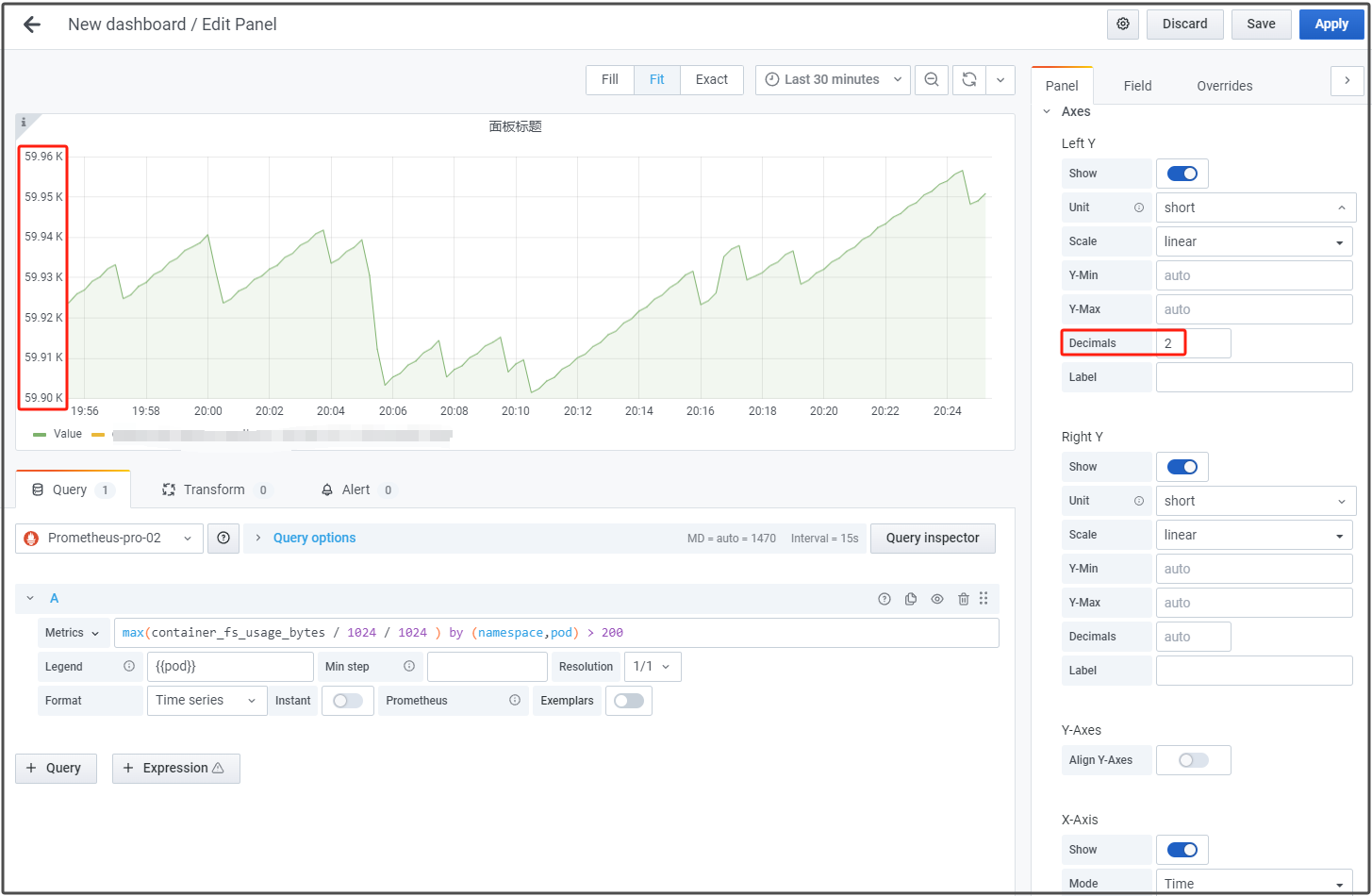Click the drag handle icon on query A
Viewport: 1372px width, 896px height.
(x=984, y=599)
